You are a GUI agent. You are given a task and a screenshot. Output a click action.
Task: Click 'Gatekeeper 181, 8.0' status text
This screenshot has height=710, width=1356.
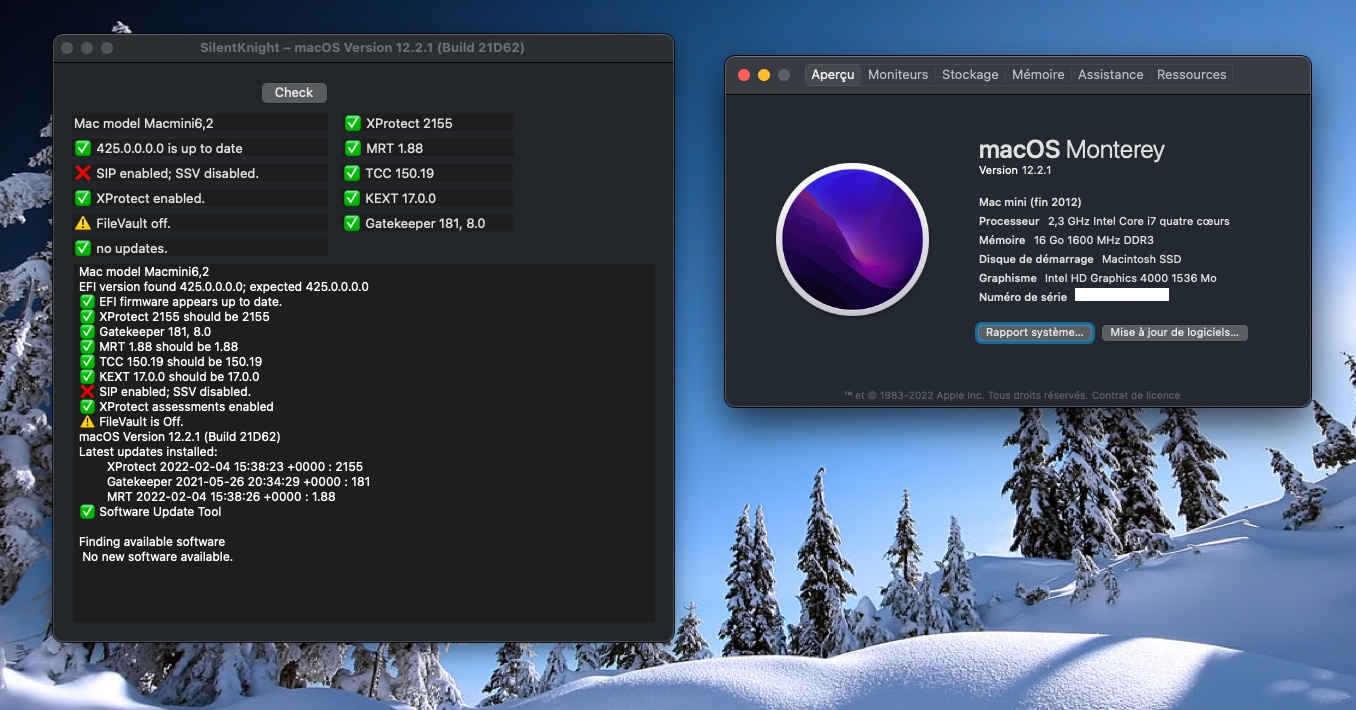click(425, 223)
